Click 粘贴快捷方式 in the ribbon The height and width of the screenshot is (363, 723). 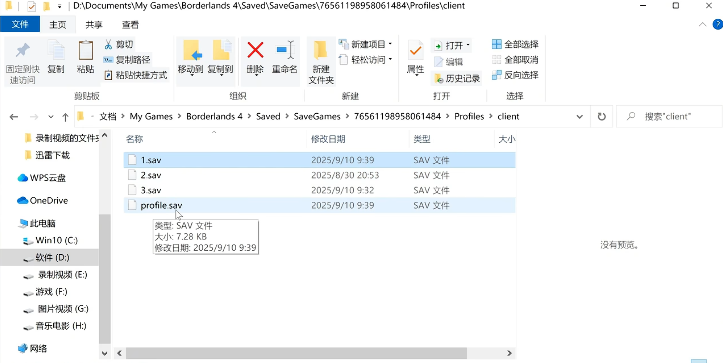point(135,75)
